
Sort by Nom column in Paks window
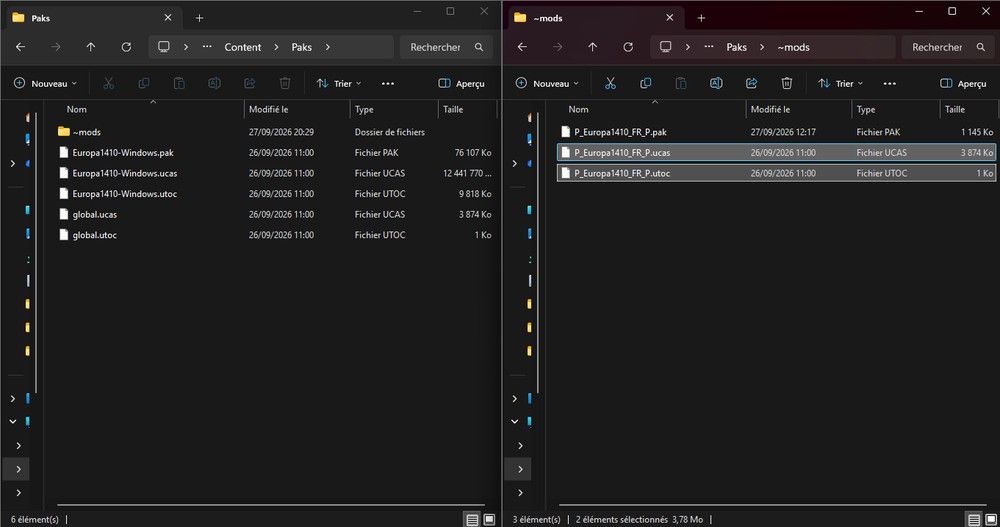click(77, 109)
